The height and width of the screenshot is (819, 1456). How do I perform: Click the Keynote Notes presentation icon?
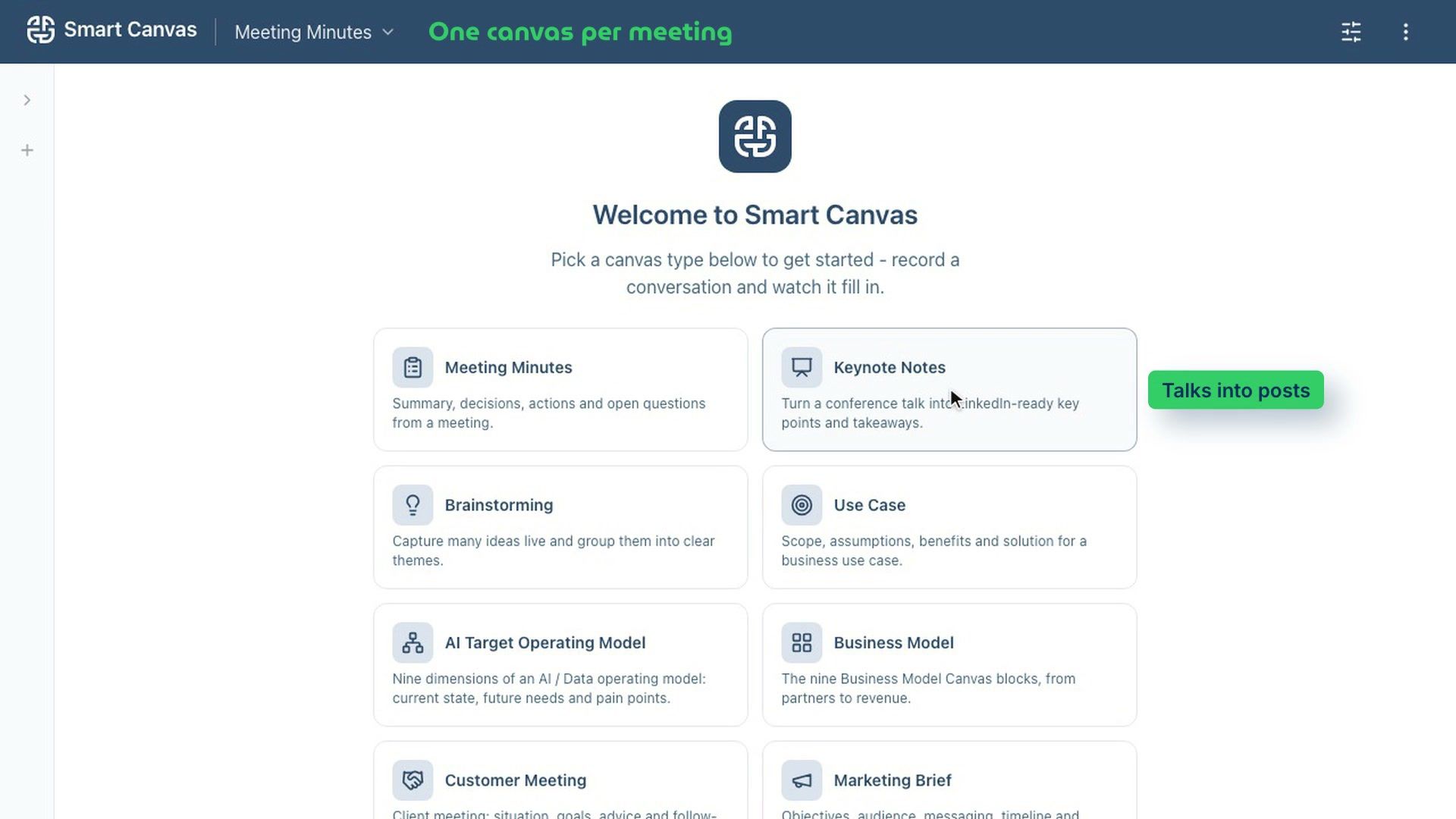tap(802, 367)
